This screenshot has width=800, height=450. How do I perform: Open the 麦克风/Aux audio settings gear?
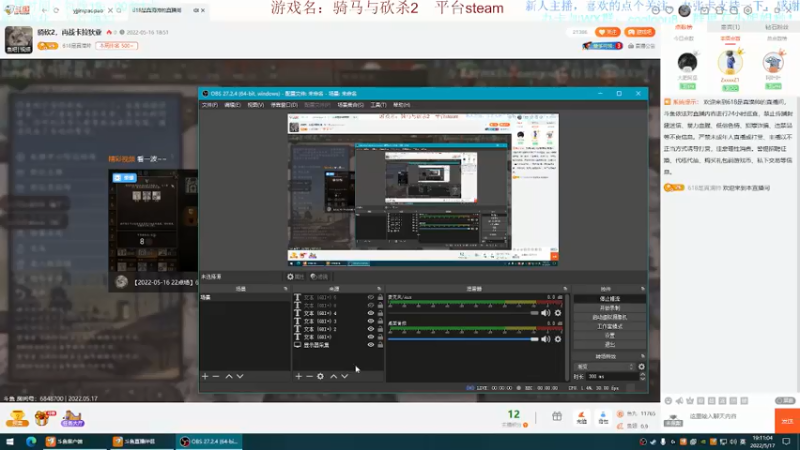tap(558, 313)
